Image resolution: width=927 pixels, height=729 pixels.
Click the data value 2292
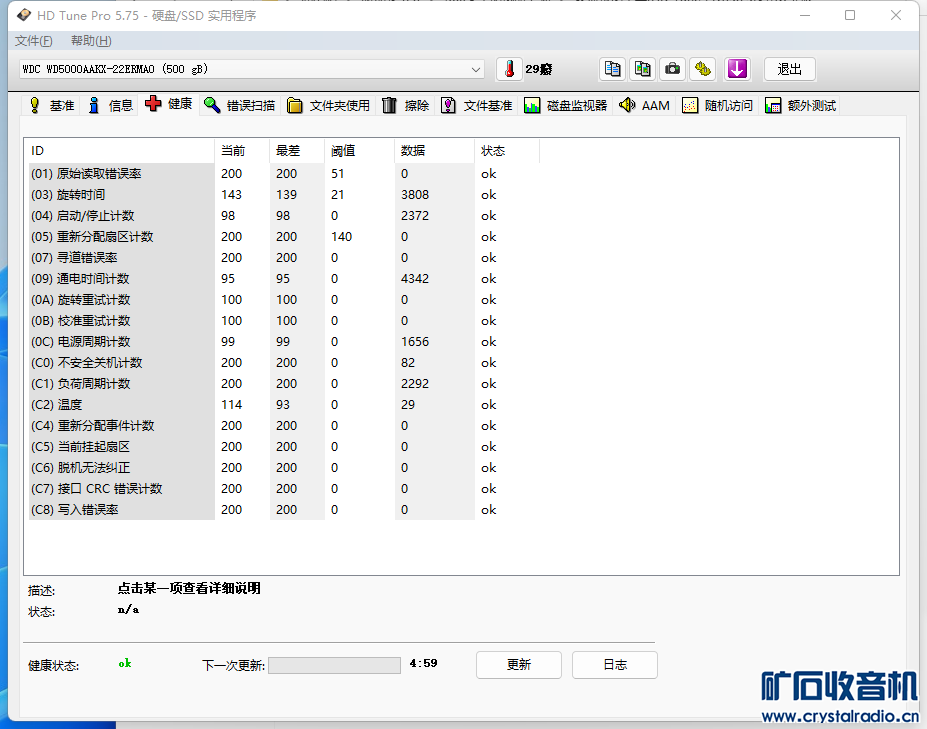point(415,384)
